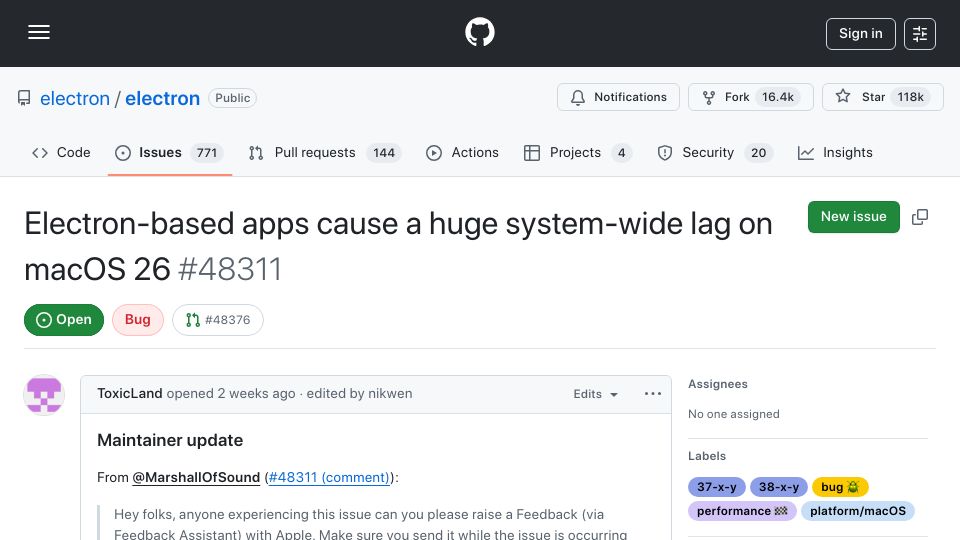Switch to the Pull requests tab

tap(324, 152)
